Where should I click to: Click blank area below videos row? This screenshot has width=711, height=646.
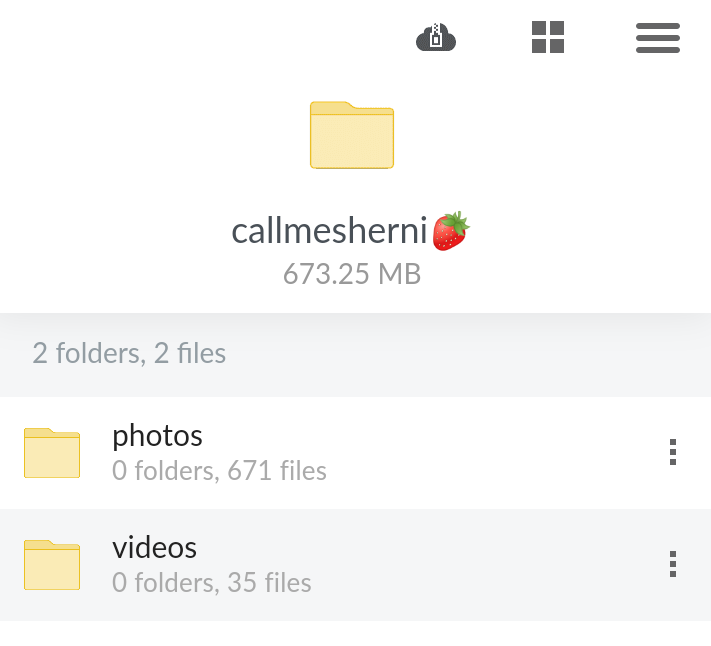[x=355, y=634]
